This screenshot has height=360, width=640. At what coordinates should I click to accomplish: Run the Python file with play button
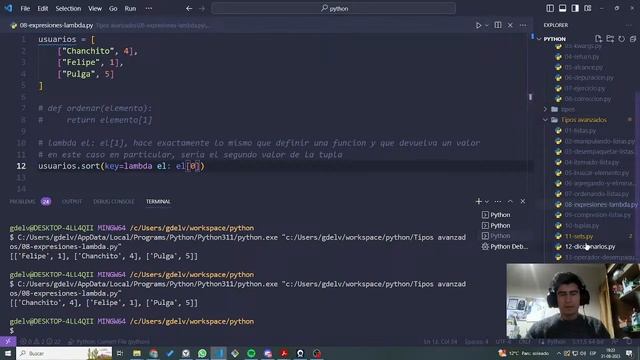[x=478, y=25]
